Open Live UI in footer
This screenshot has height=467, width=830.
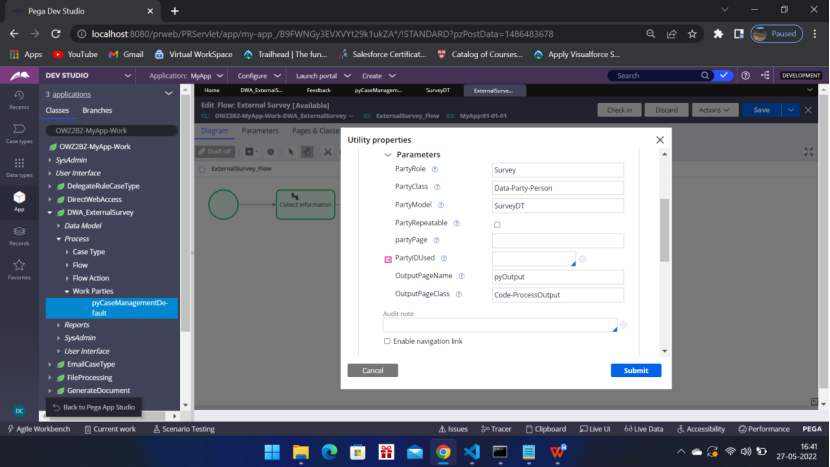[x=595, y=429]
